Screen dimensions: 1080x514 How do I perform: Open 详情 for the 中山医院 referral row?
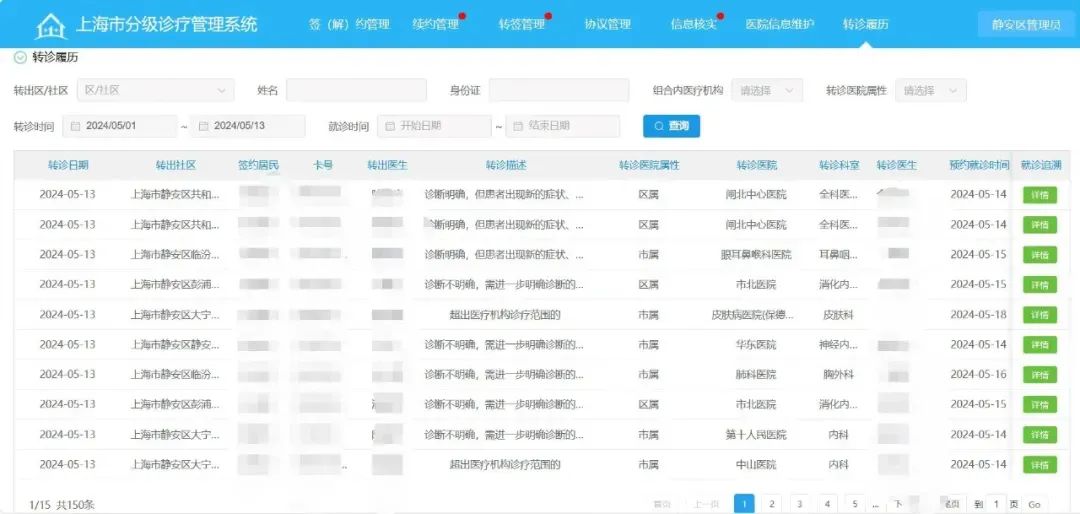pos(1039,465)
